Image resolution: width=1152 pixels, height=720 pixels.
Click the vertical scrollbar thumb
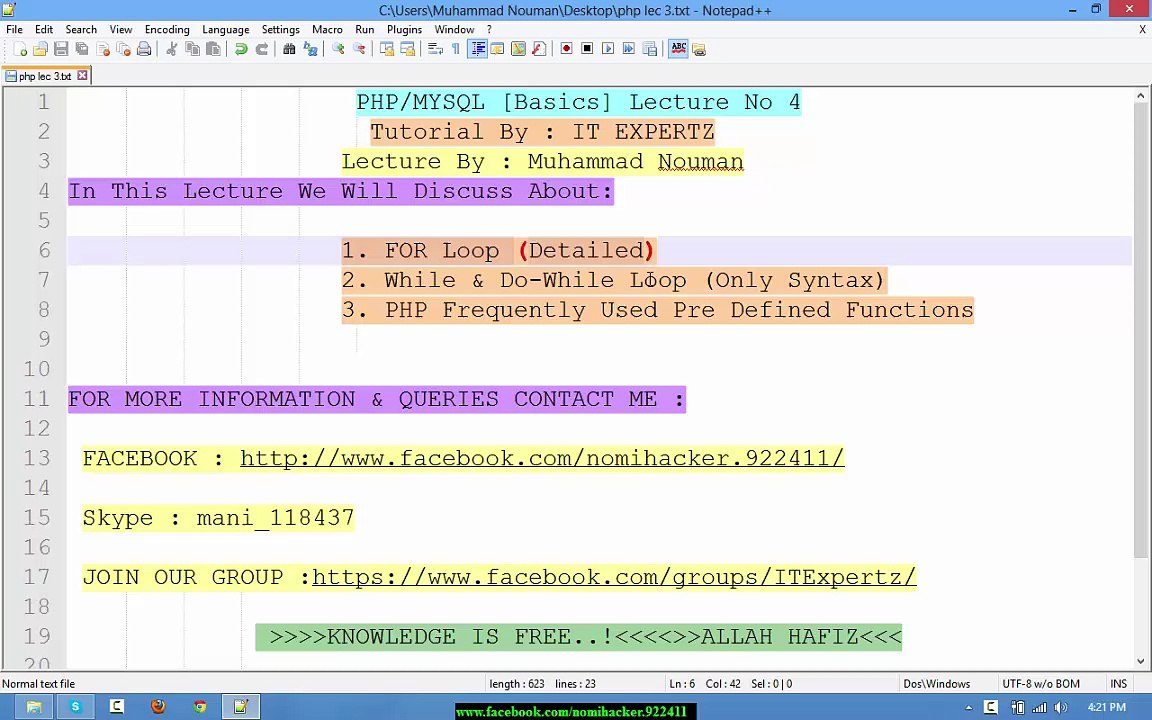click(1140, 331)
